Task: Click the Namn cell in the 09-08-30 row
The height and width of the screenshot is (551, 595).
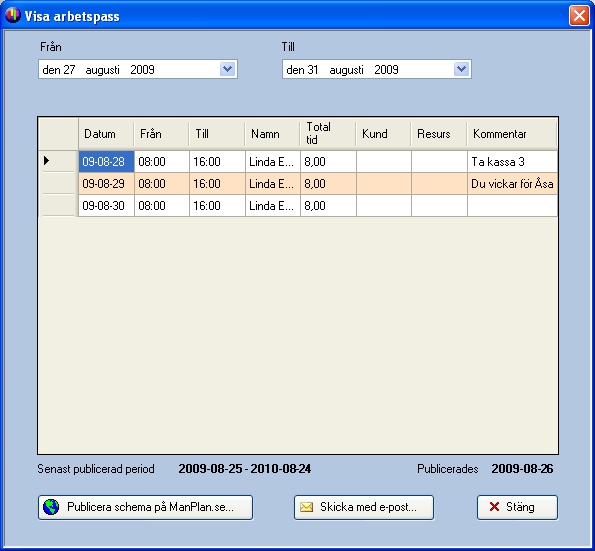Action: [x=272, y=206]
